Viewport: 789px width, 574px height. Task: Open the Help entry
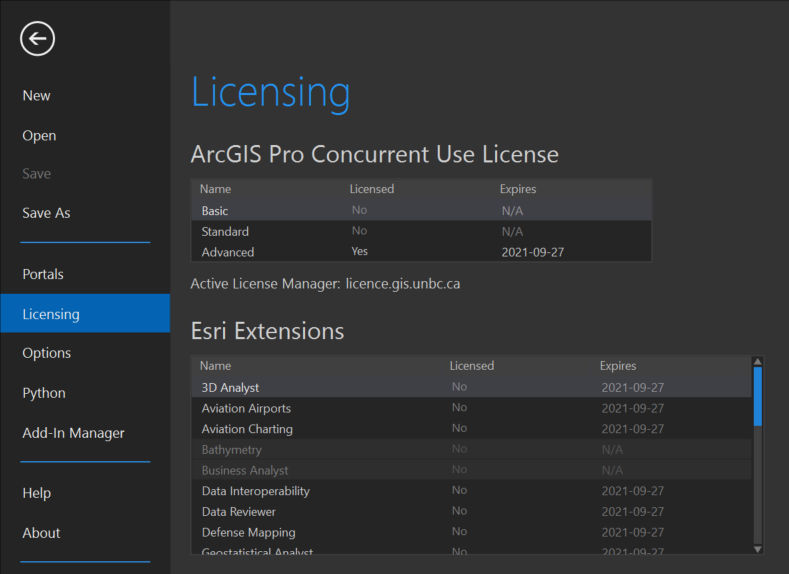(x=36, y=493)
